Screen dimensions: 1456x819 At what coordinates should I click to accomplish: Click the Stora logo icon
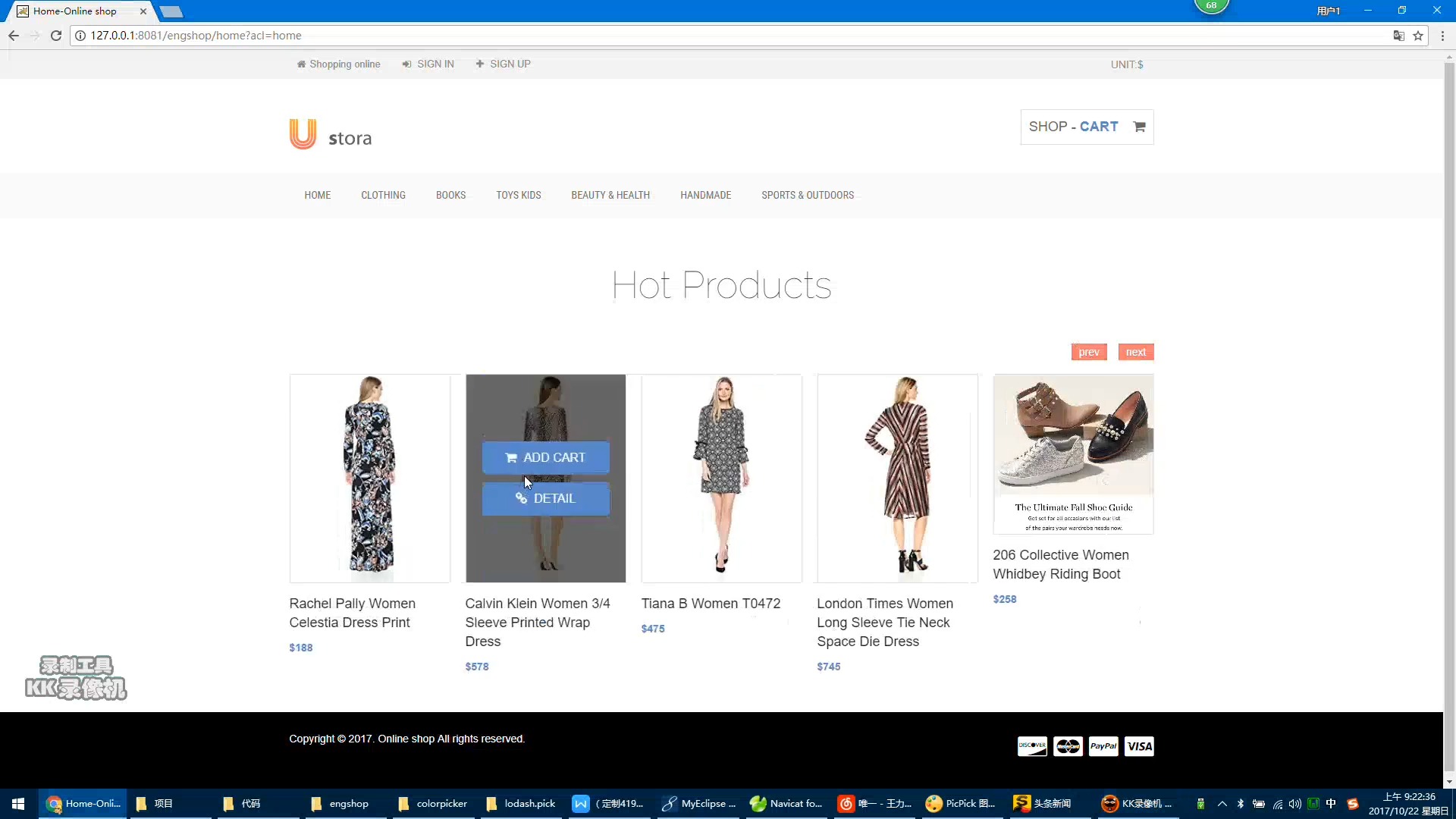click(303, 131)
